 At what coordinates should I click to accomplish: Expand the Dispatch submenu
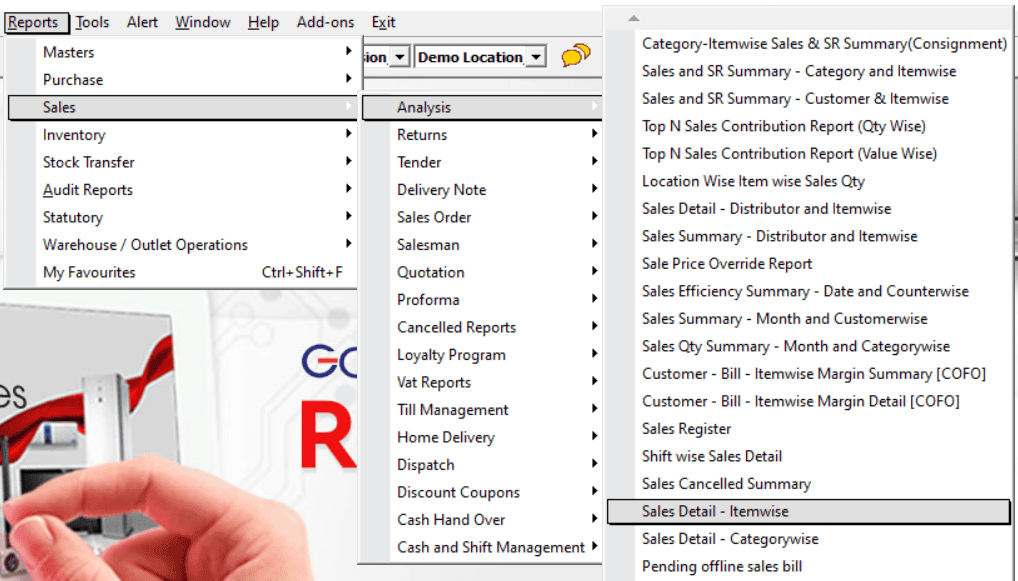[482, 465]
